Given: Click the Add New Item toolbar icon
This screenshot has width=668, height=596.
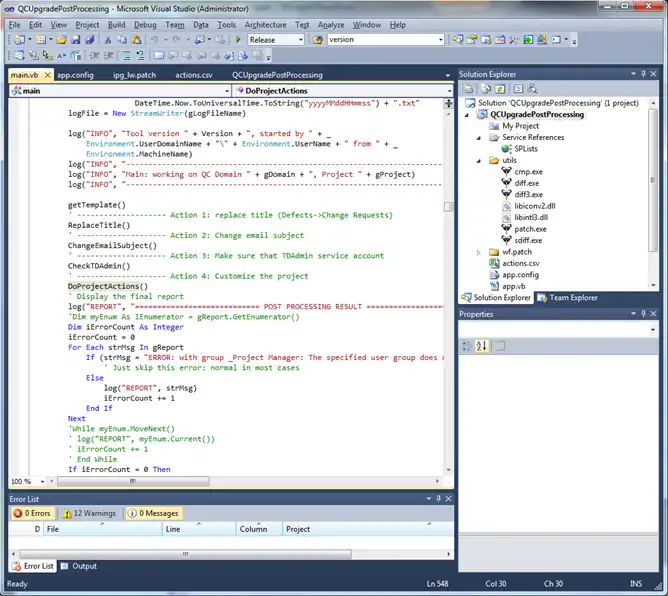Looking at the screenshot, I should (40, 40).
